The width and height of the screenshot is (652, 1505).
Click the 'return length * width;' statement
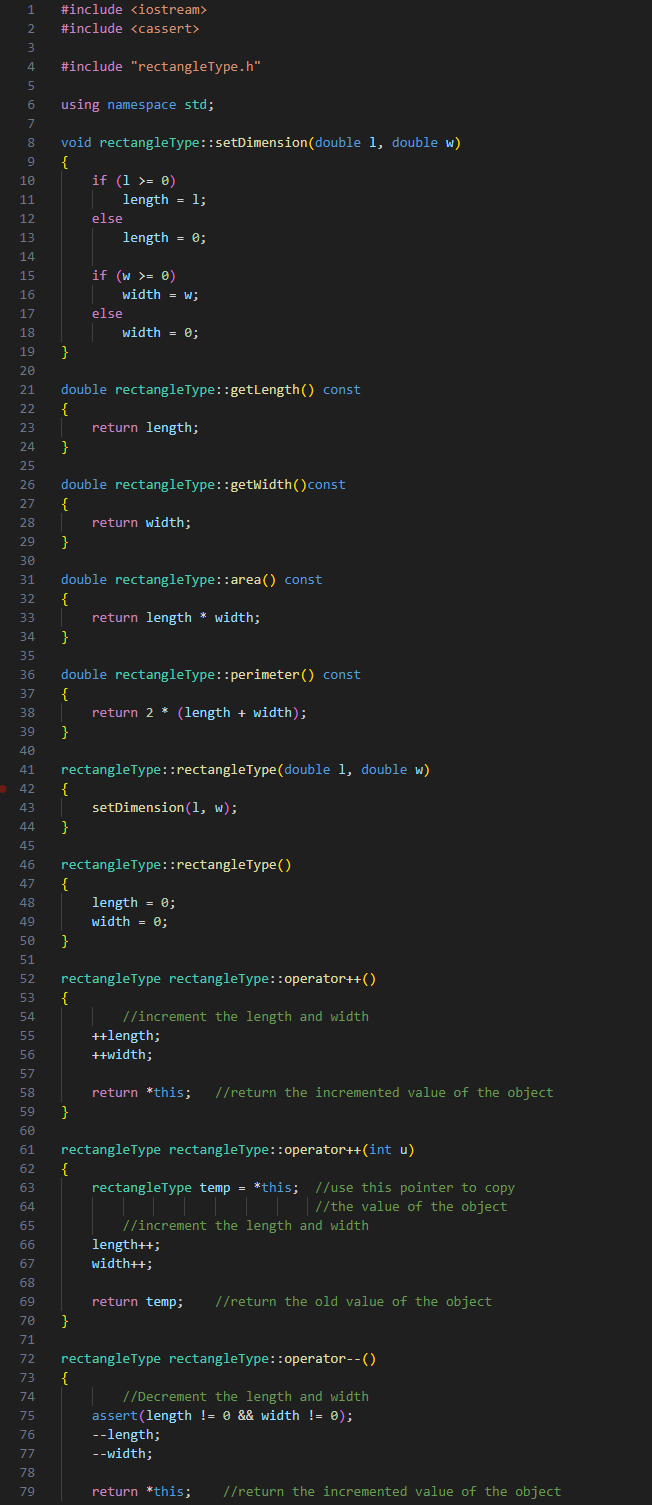tap(177, 617)
